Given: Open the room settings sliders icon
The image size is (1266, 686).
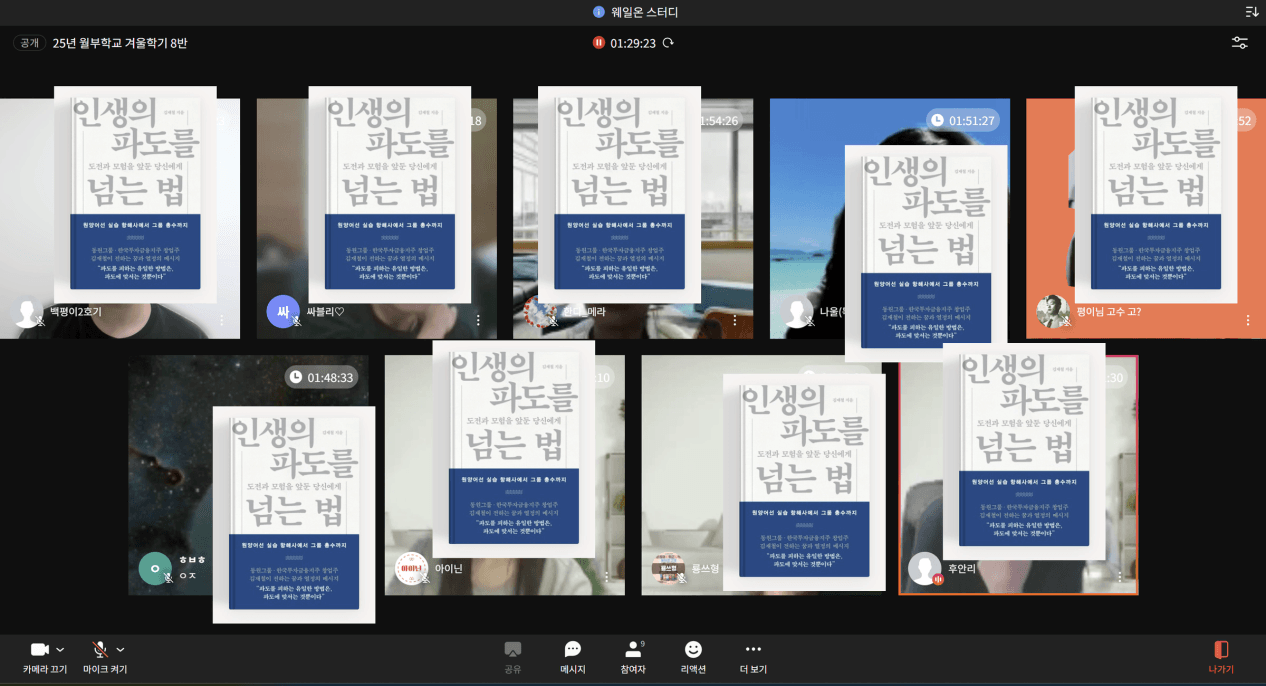Looking at the screenshot, I should pyautogui.click(x=1240, y=43).
